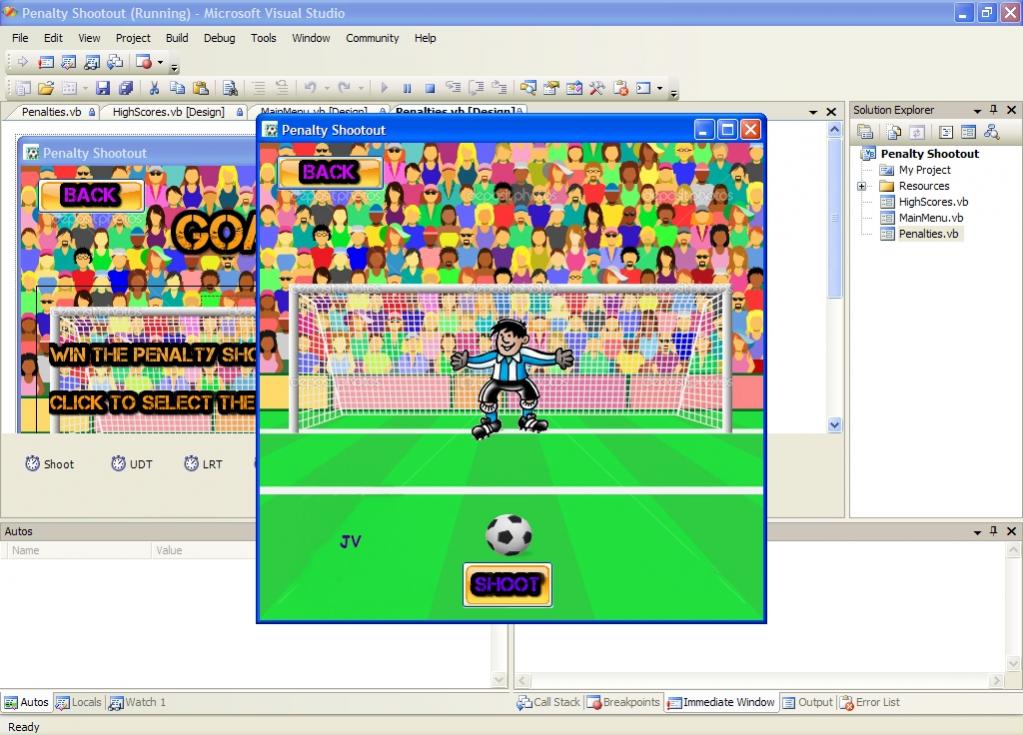Screen dimensions: 1023x735
Task: Select the LRT timer component
Action: (x=204, y=464)
